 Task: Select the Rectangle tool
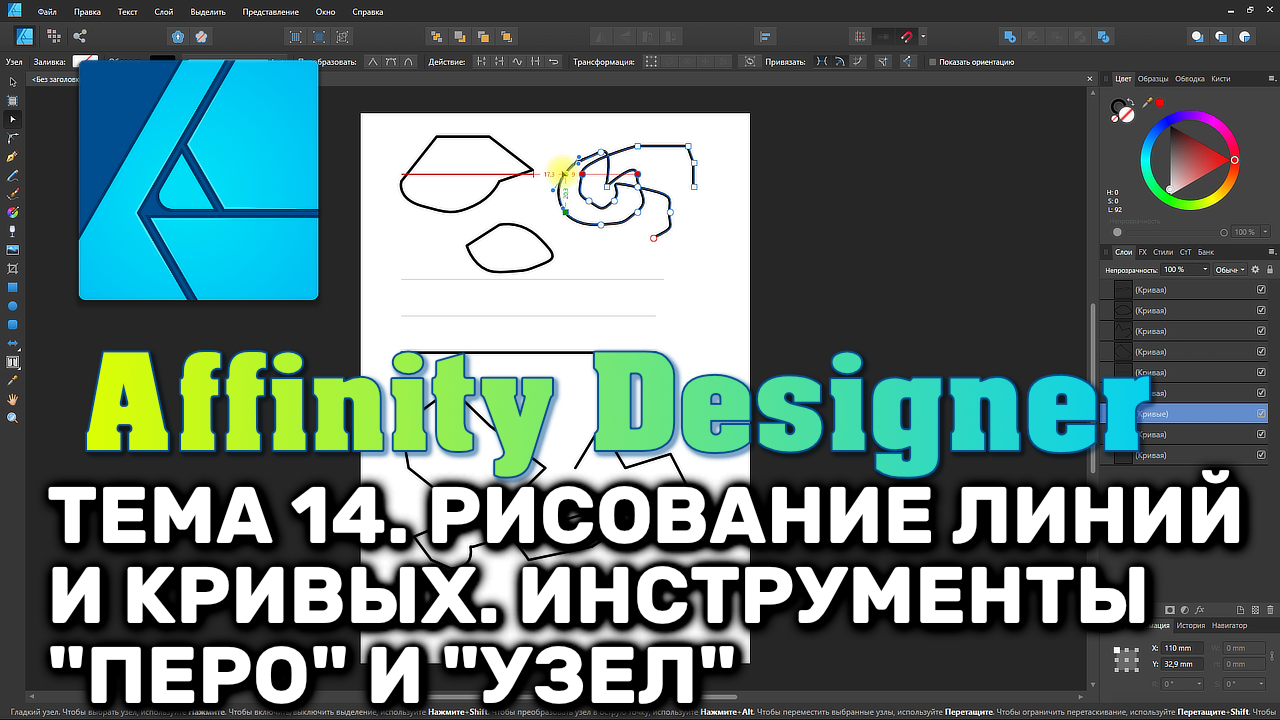coord(13,288)
